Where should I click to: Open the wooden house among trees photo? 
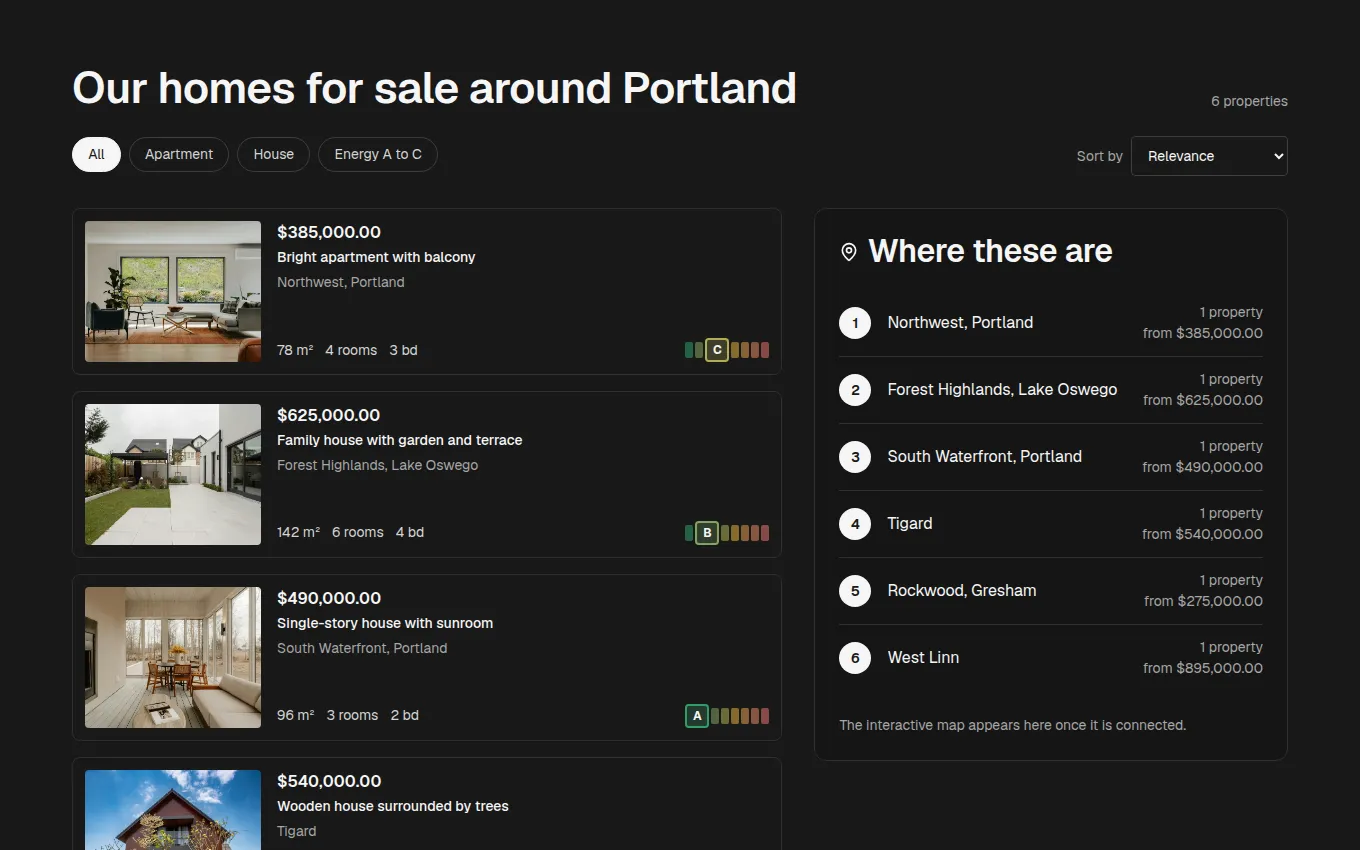(173, 810)
